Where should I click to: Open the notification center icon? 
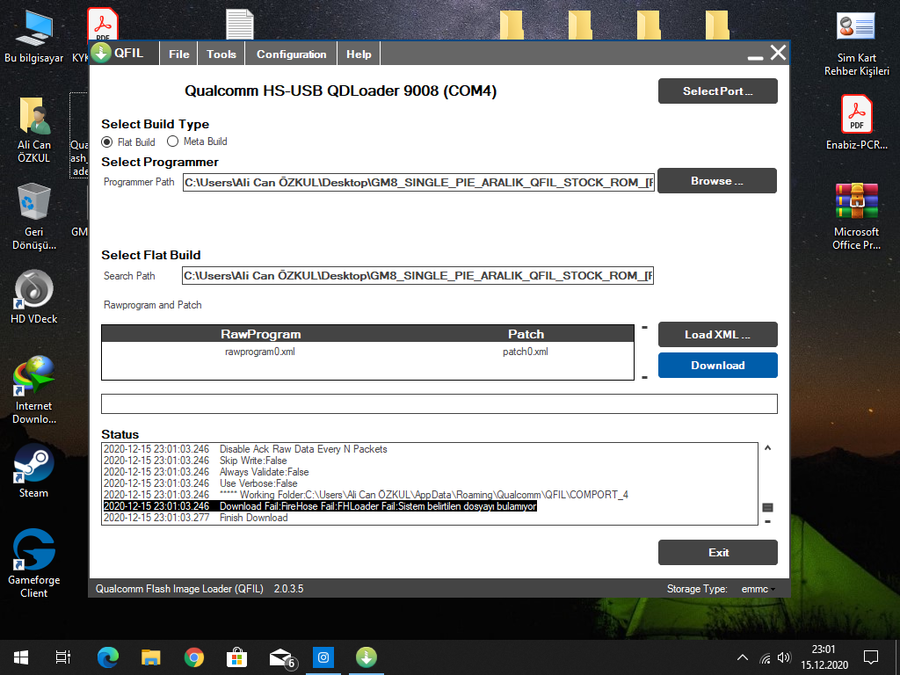871,657
